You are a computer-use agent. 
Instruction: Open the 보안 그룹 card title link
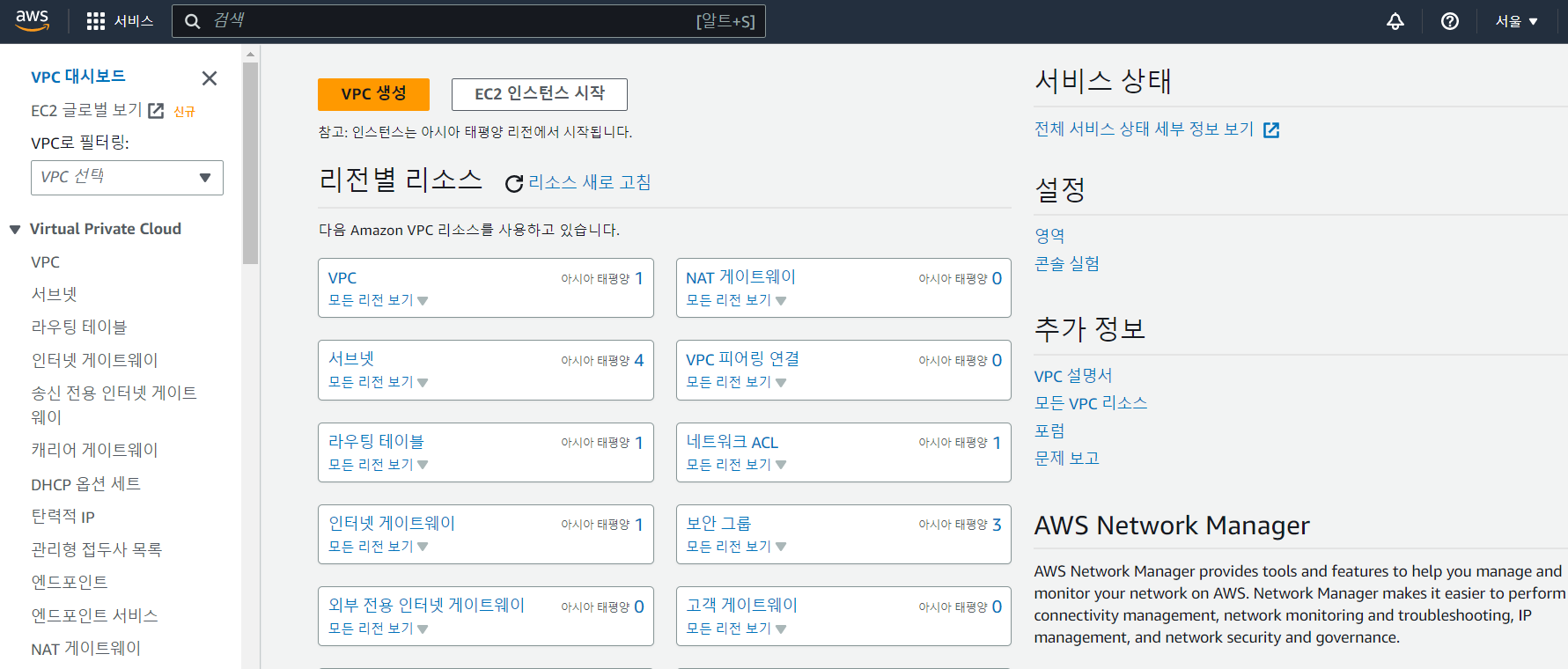tap(719, 524)
